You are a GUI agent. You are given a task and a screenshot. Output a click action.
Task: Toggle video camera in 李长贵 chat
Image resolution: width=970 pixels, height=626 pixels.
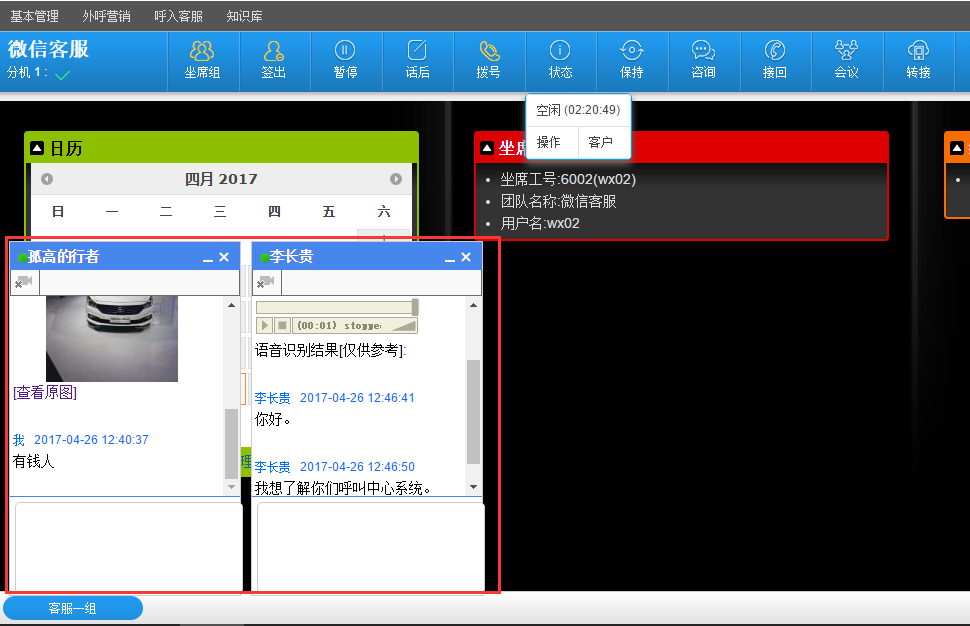pos(266,283)
